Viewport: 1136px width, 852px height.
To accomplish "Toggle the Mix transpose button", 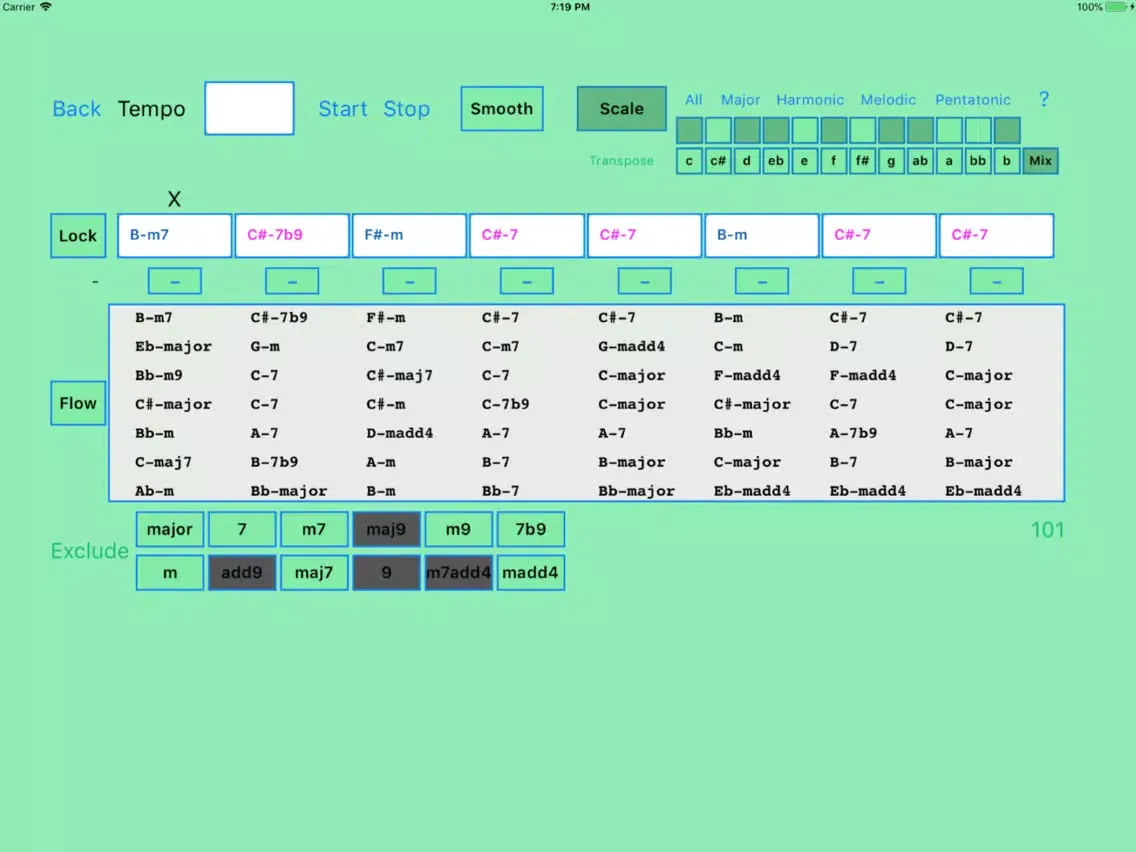I will click(x=1040, y=161).
